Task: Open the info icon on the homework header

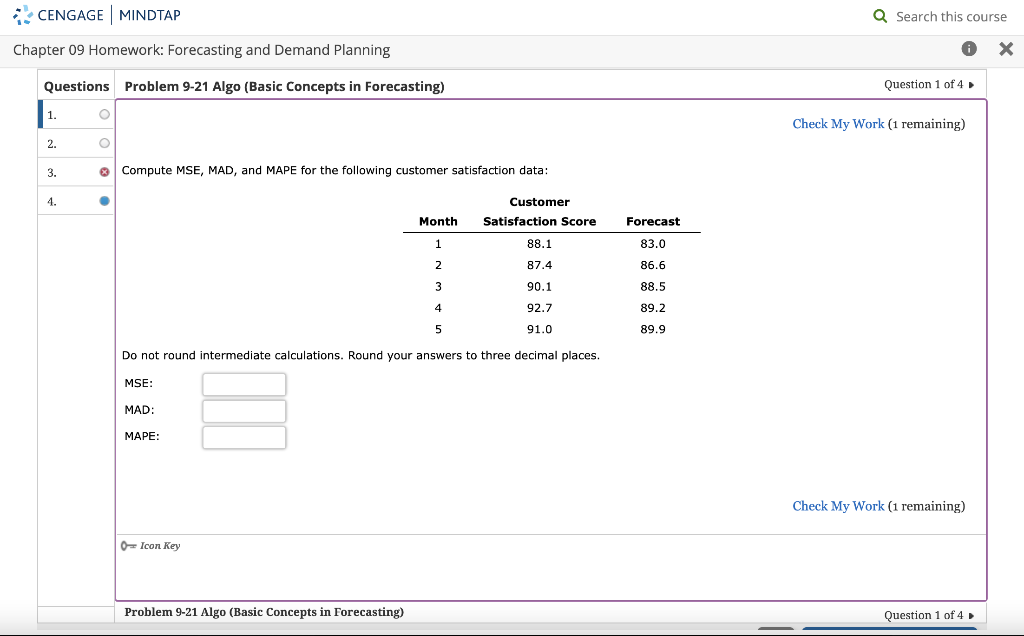Action: click(x=969, y=48)
